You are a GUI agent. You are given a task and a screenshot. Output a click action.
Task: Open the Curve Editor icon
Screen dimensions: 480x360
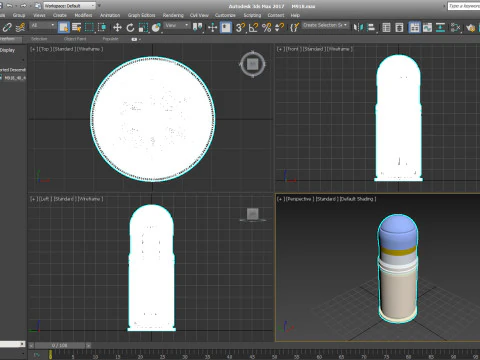click(x=427, y=27)
